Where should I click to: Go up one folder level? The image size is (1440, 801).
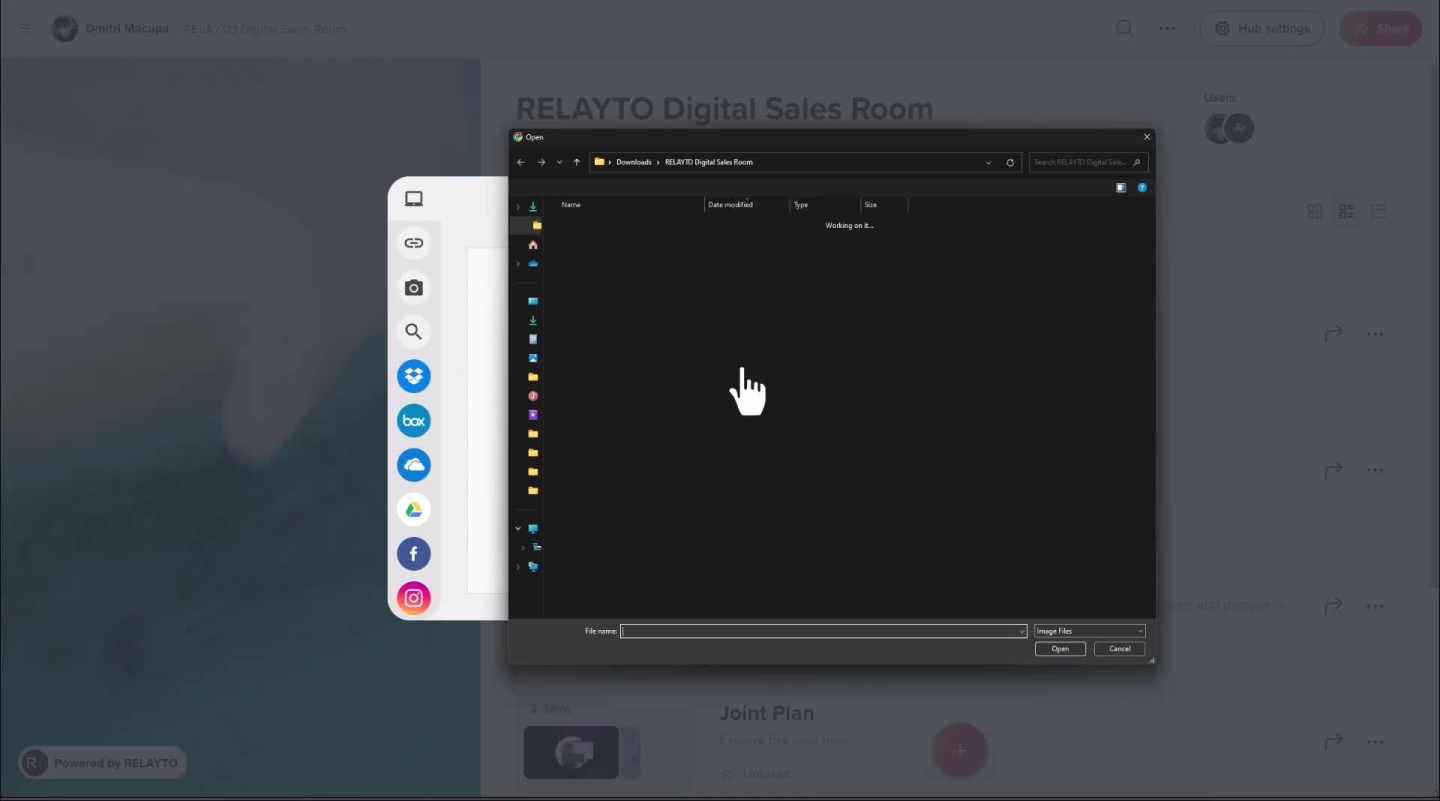pyautogui.click(x=576, y=162)
